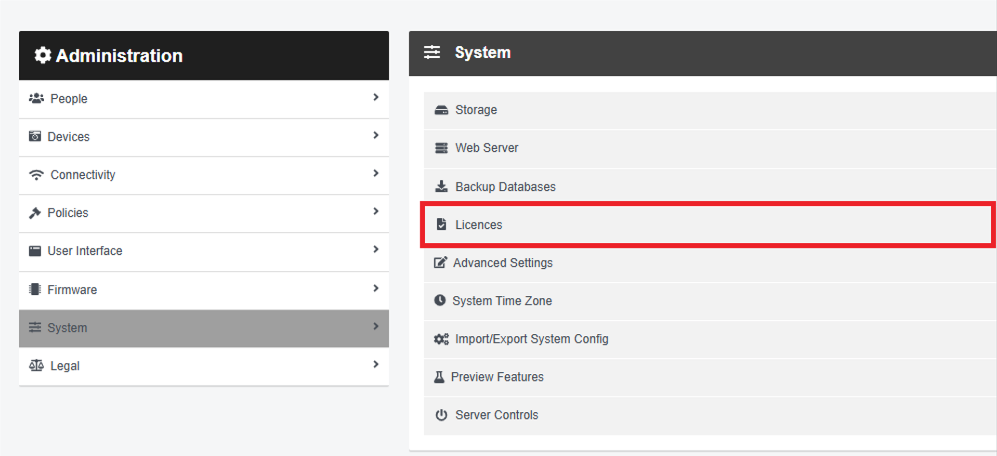
Task: Click the Preview Features flask icon
Action: click(439, 377)
